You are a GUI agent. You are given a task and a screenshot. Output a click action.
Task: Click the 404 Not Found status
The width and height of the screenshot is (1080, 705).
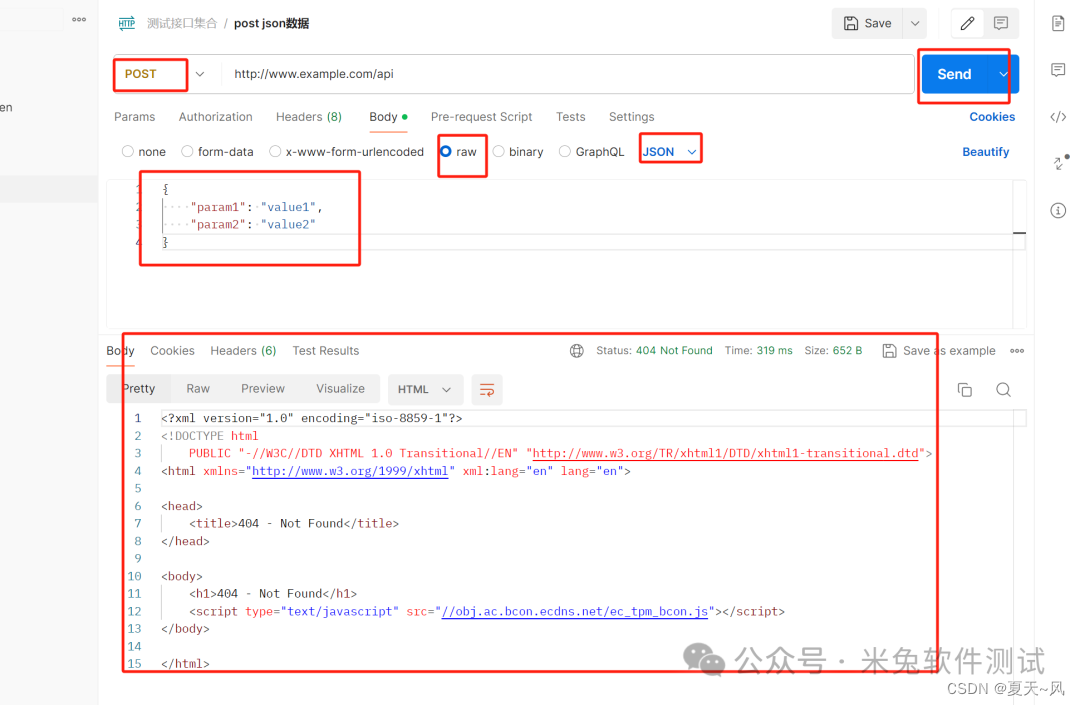[x=674, y=350]
